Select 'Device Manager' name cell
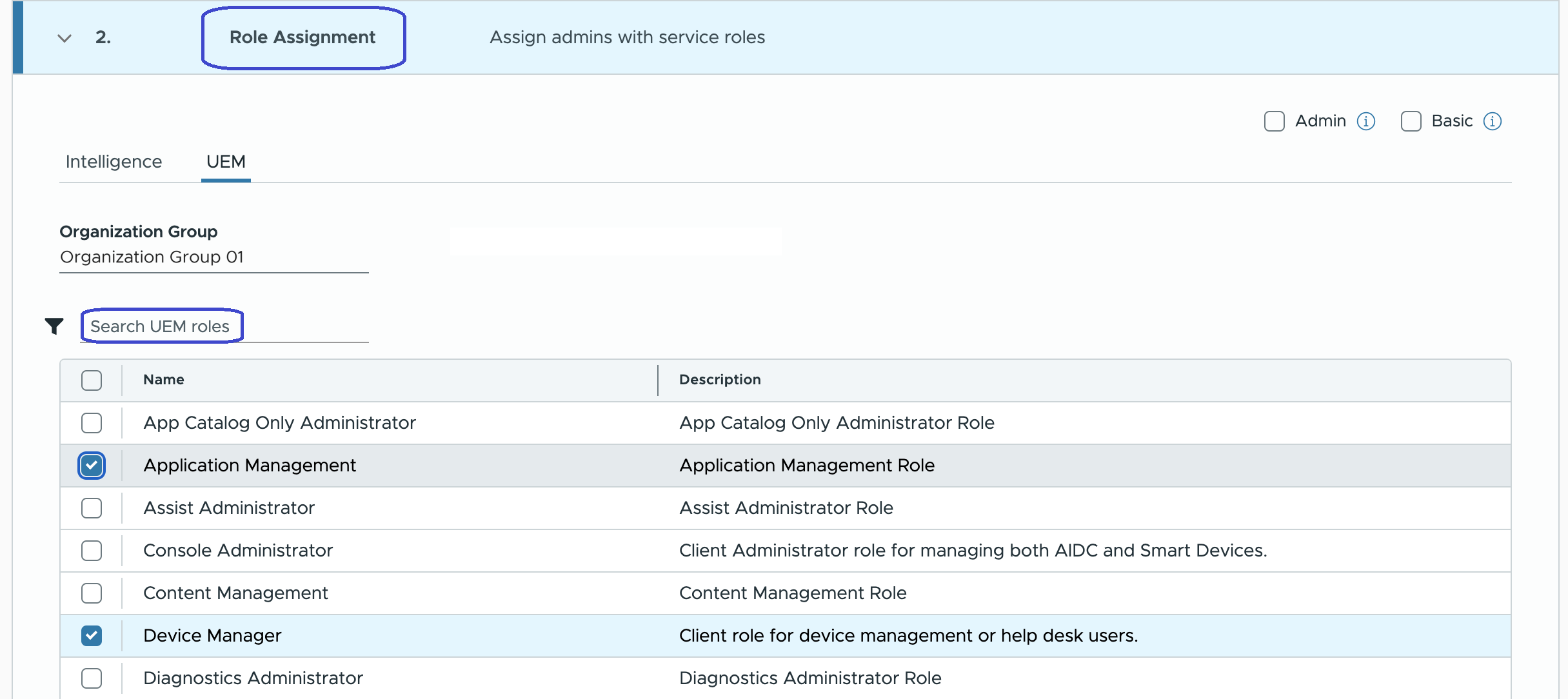Screen dimensions: 1568x699 [x=212, y=636]
